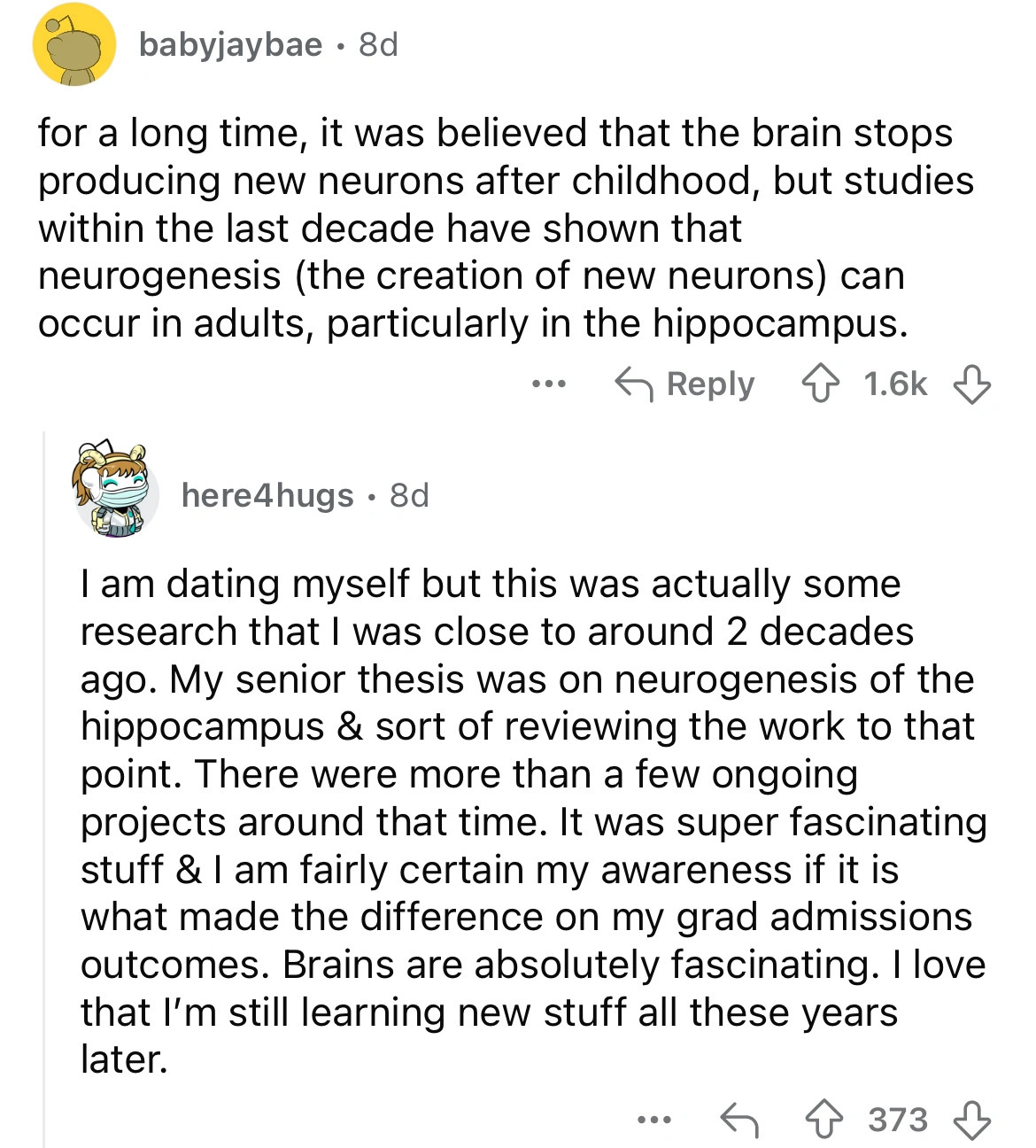Click reply arrow icon on here4hugs' comment

tap(738, 1120)
